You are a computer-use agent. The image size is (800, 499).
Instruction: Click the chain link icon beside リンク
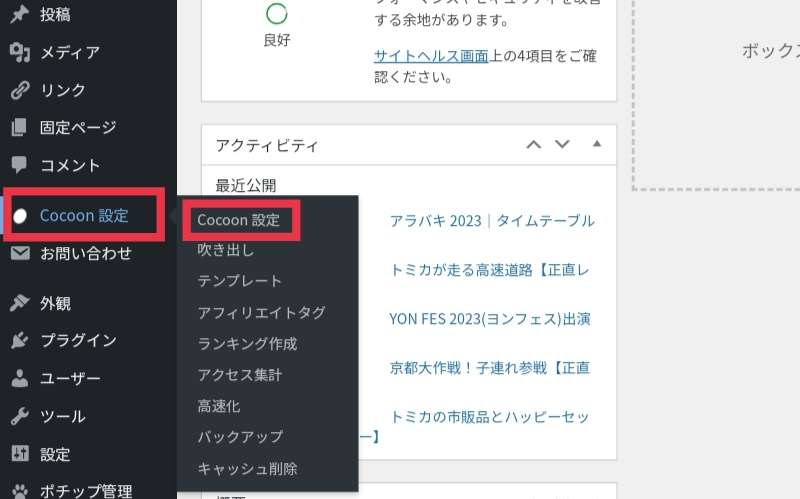coord(19,90)
